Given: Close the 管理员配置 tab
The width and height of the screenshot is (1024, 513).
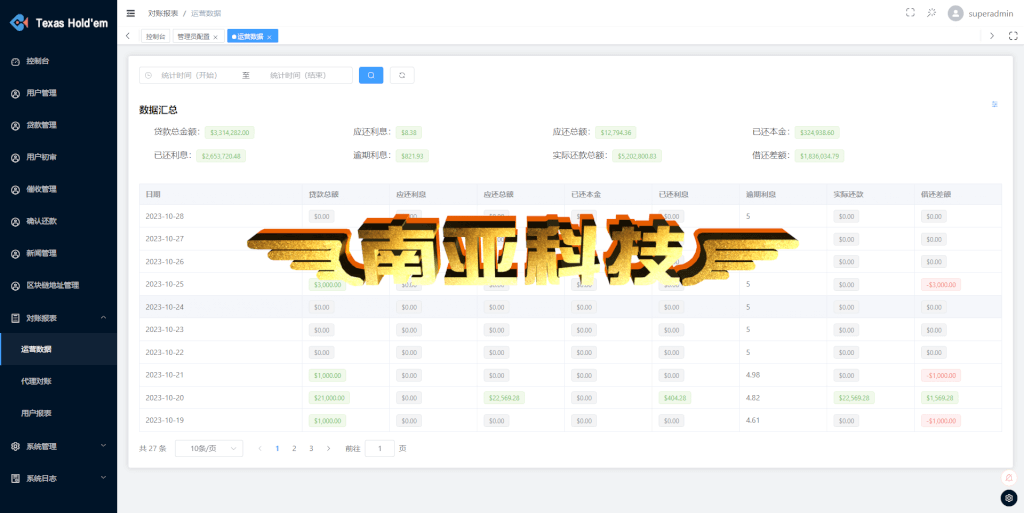Looking at the screenshot, I should (x=216, y=37).
